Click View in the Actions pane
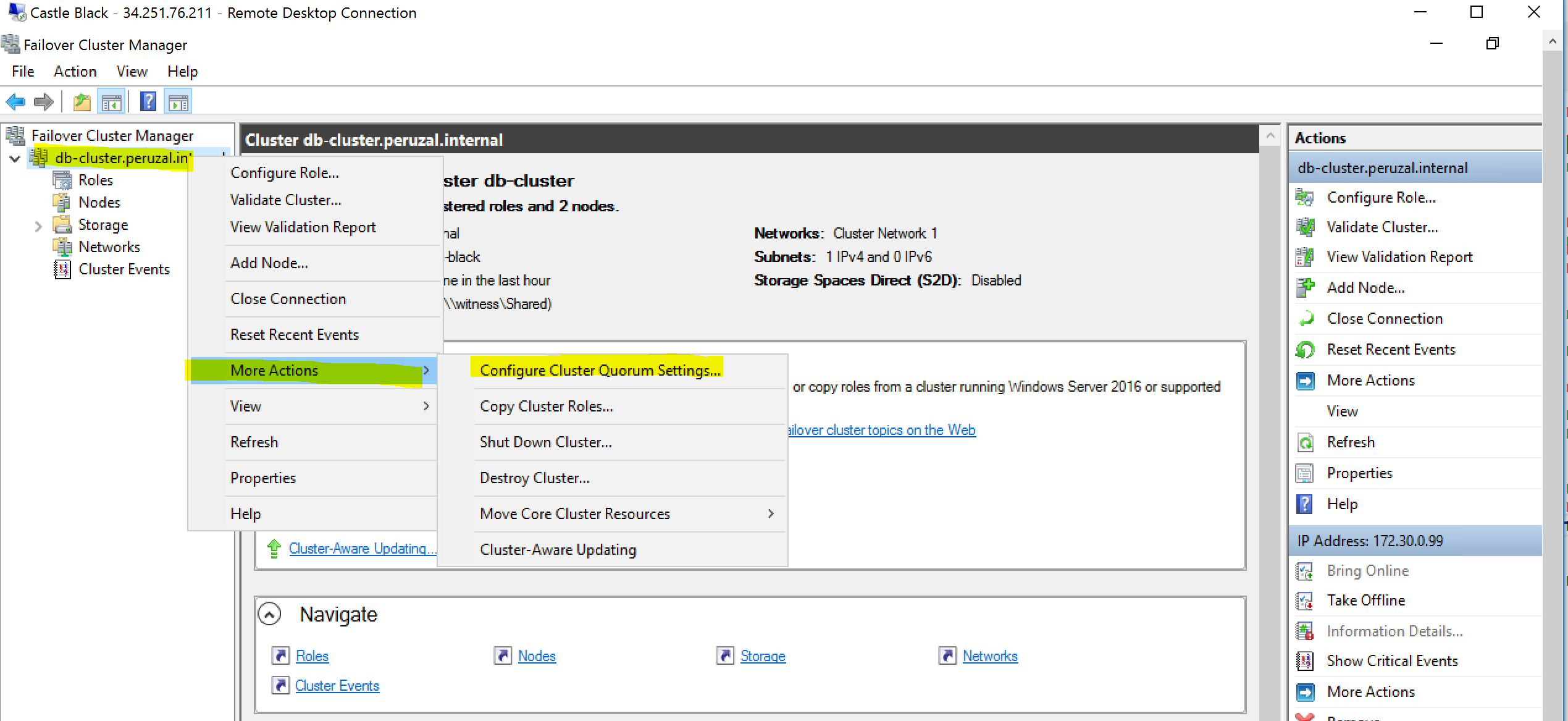1568x721 pixels. pos(1343,411)
